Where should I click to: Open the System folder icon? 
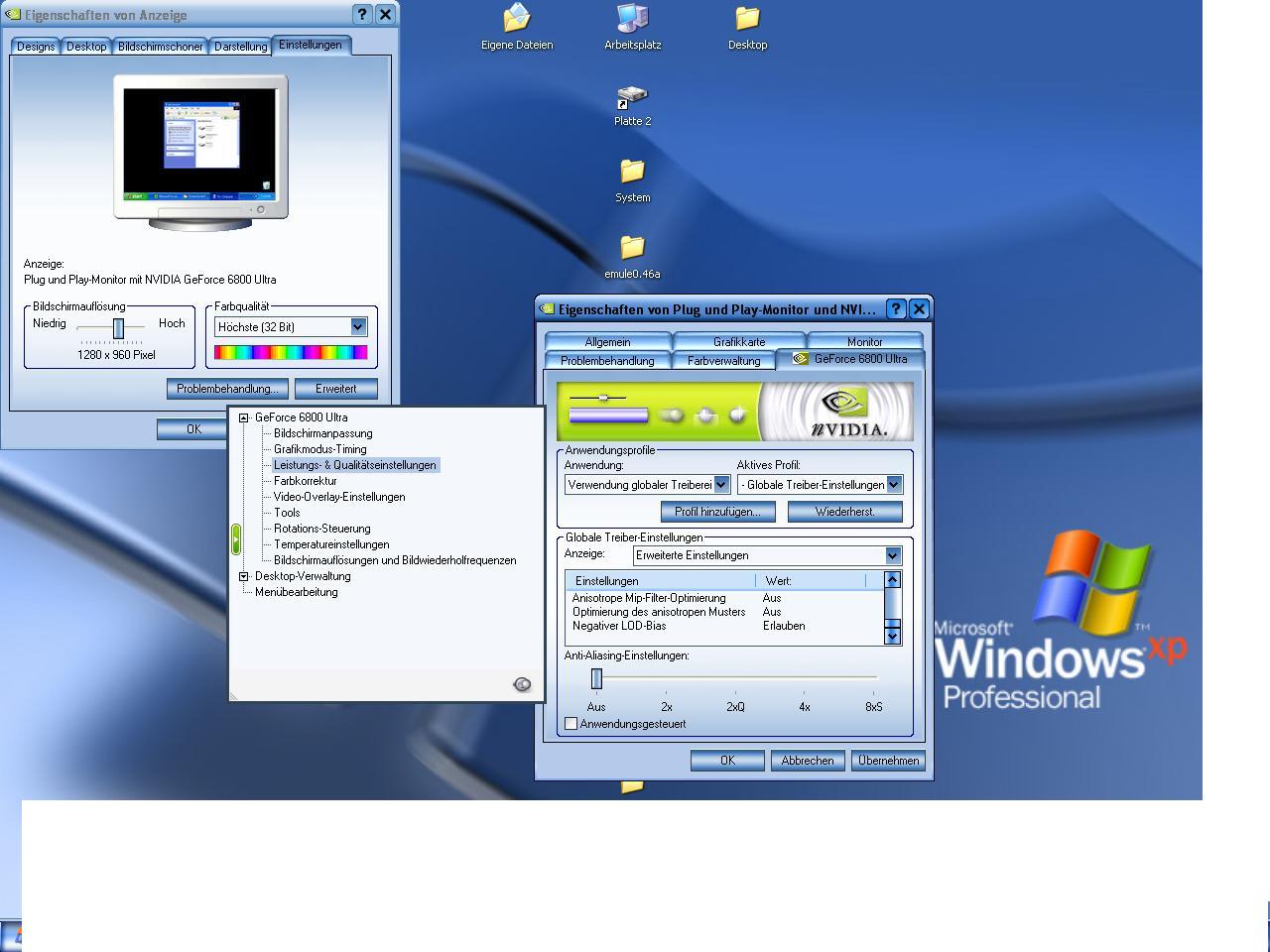pos(633,180)
